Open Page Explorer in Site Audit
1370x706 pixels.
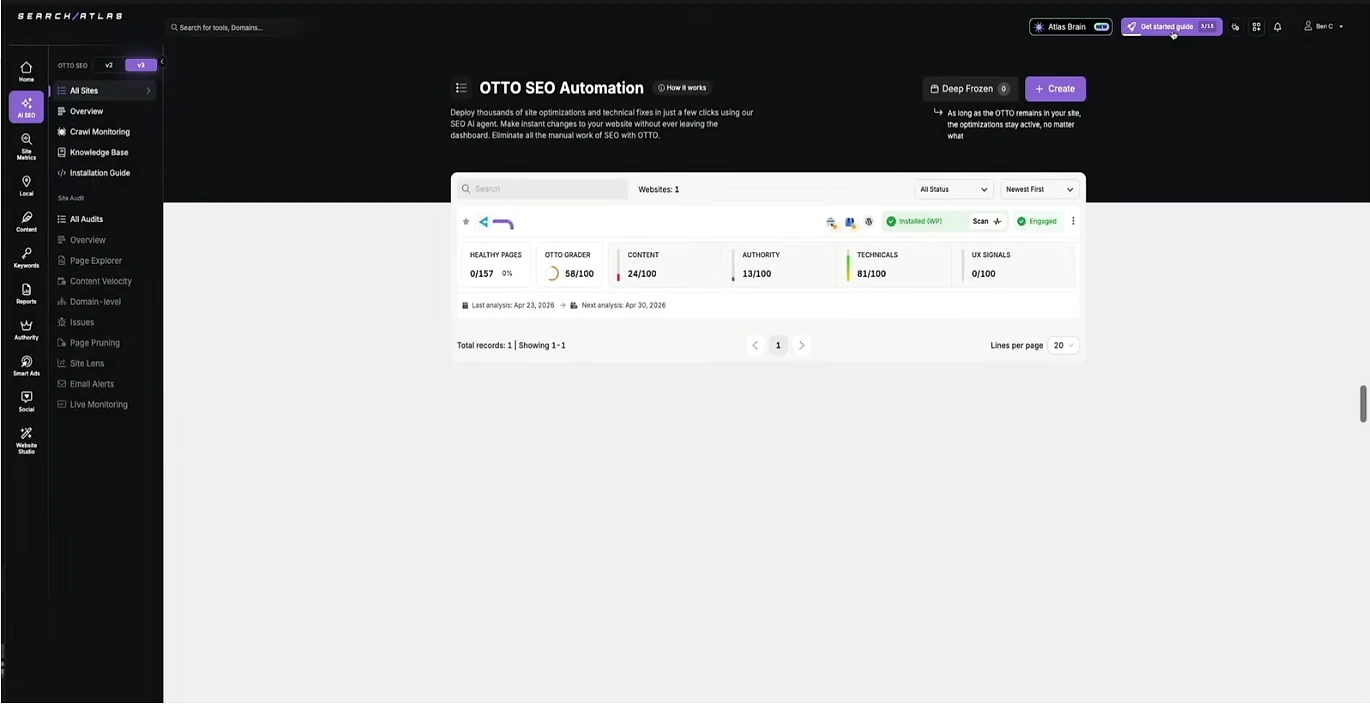(x=90, y=261)
